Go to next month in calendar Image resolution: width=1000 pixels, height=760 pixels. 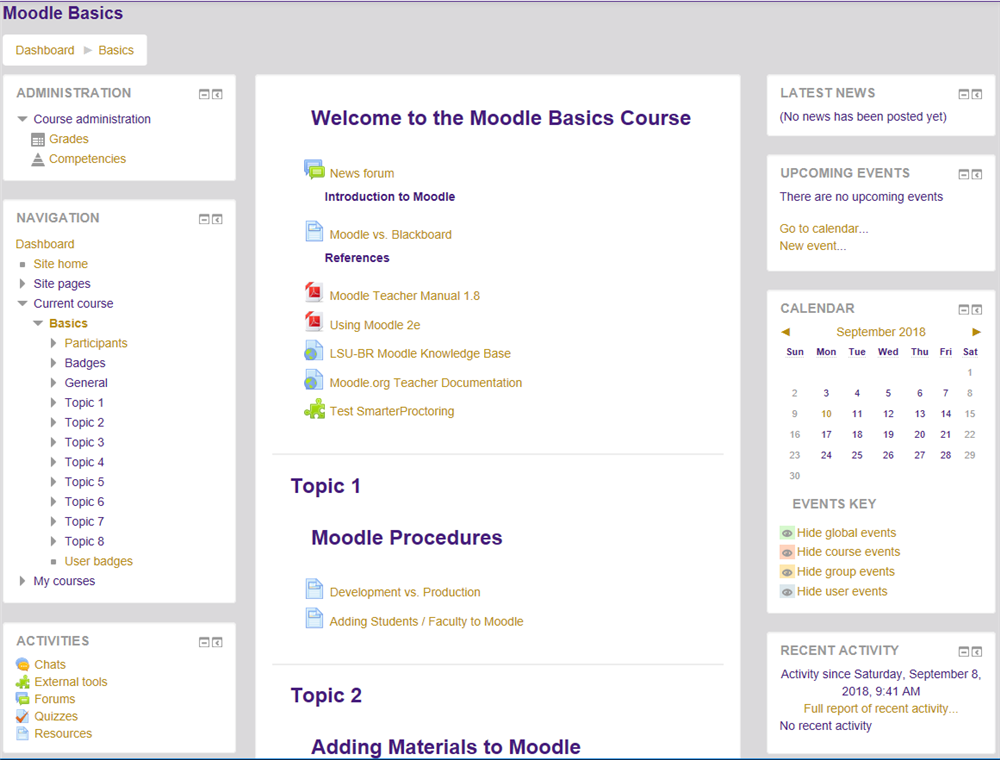pos(976,332)
